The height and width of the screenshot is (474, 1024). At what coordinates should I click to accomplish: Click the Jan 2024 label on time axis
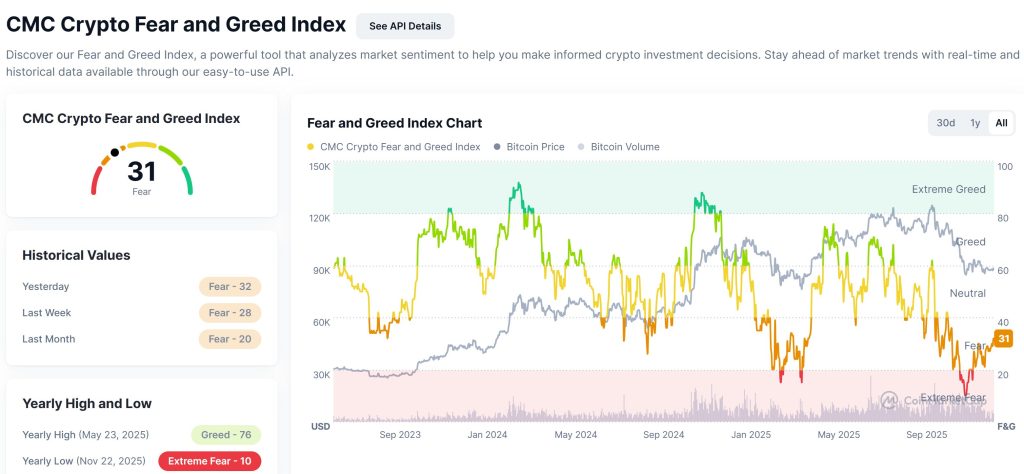489,435
